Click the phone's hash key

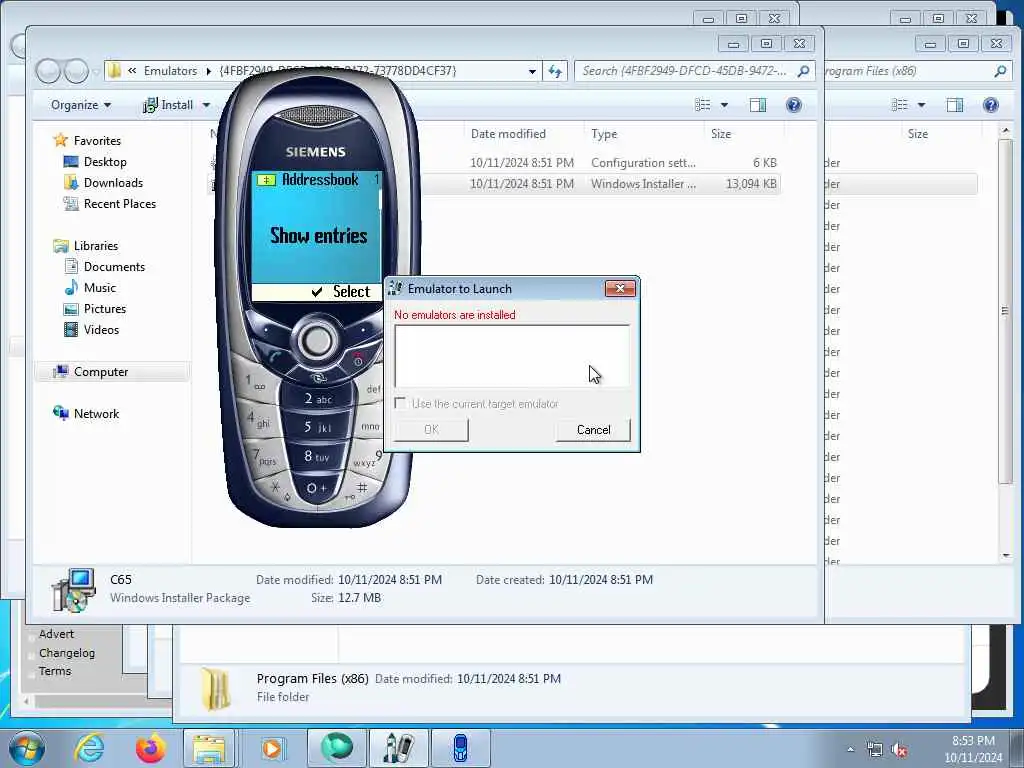361,488
